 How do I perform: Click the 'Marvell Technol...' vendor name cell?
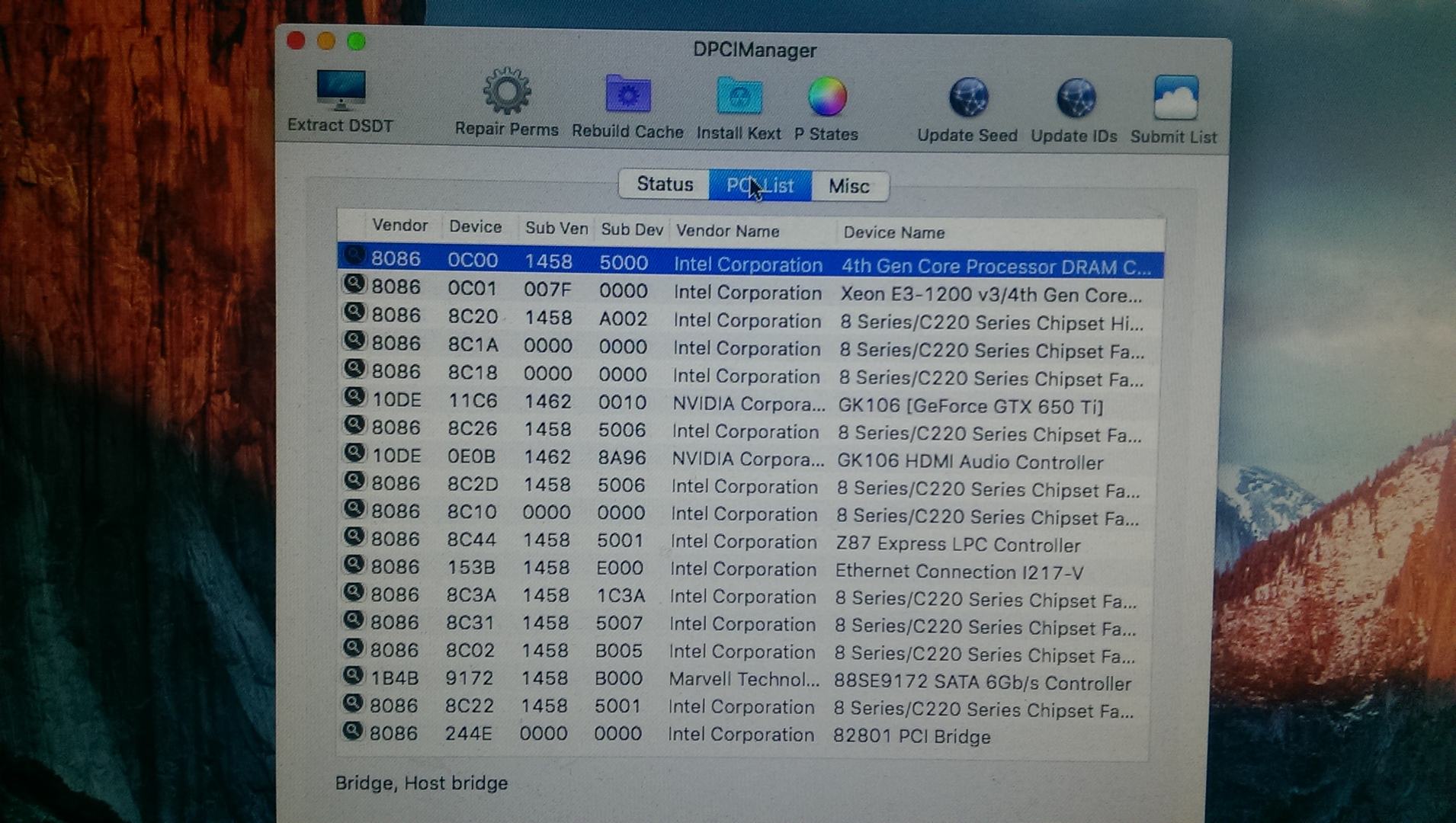744,679
